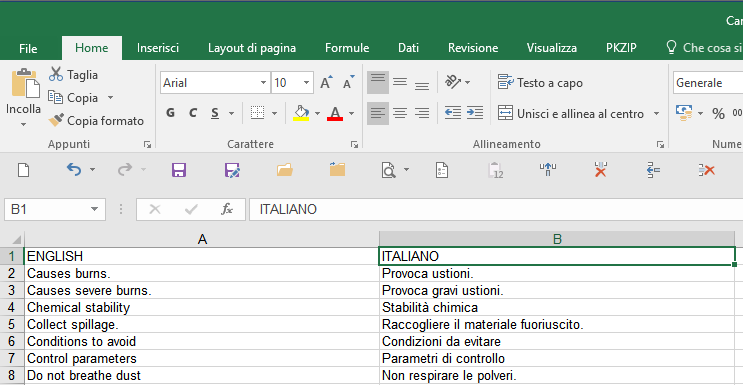This screenshot has height=385, width=743.
Task: Click the insert function fx button
Action: [227, 209]
